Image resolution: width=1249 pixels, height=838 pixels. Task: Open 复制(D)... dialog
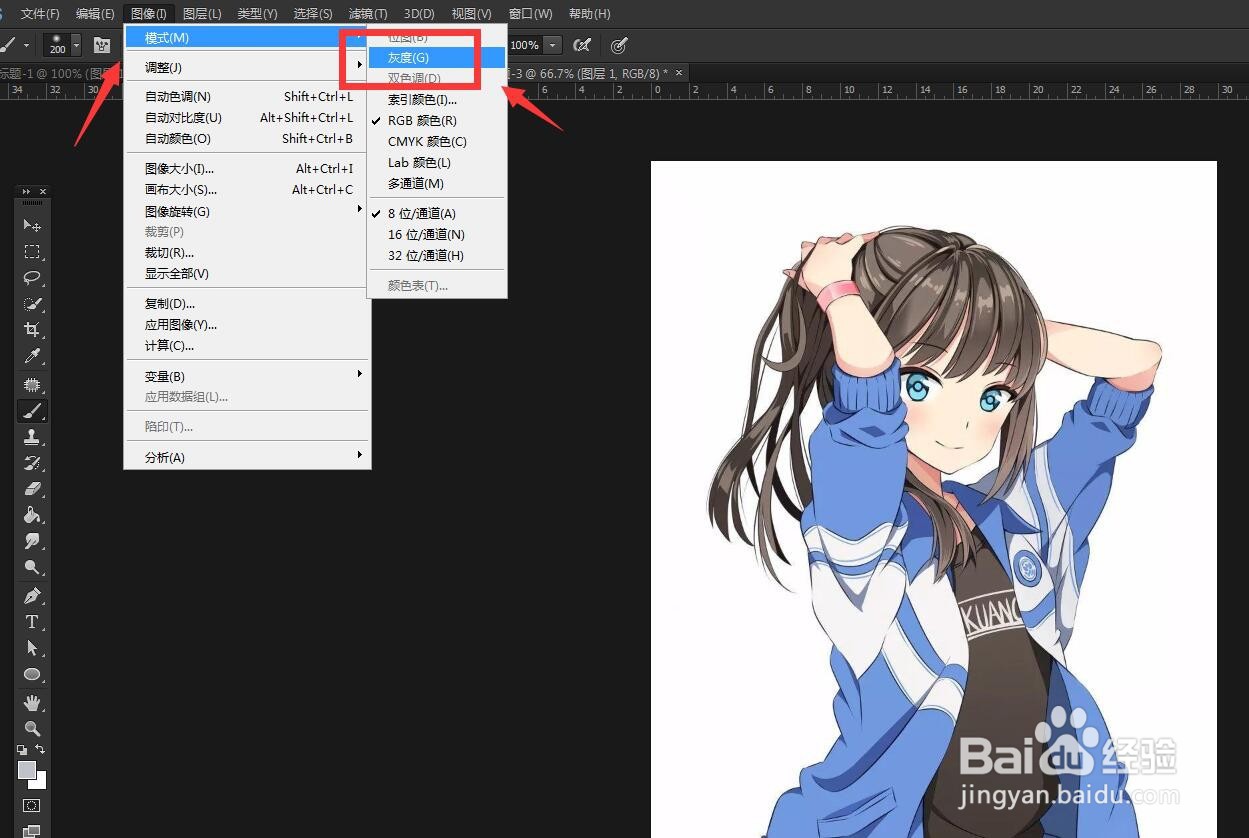pos(247,304)
